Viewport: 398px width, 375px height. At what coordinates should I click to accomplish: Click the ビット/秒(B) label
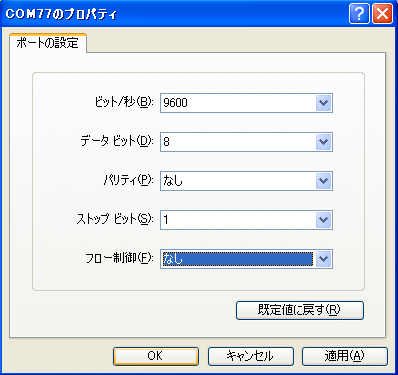pyautogui.click(x=124, y=102)
